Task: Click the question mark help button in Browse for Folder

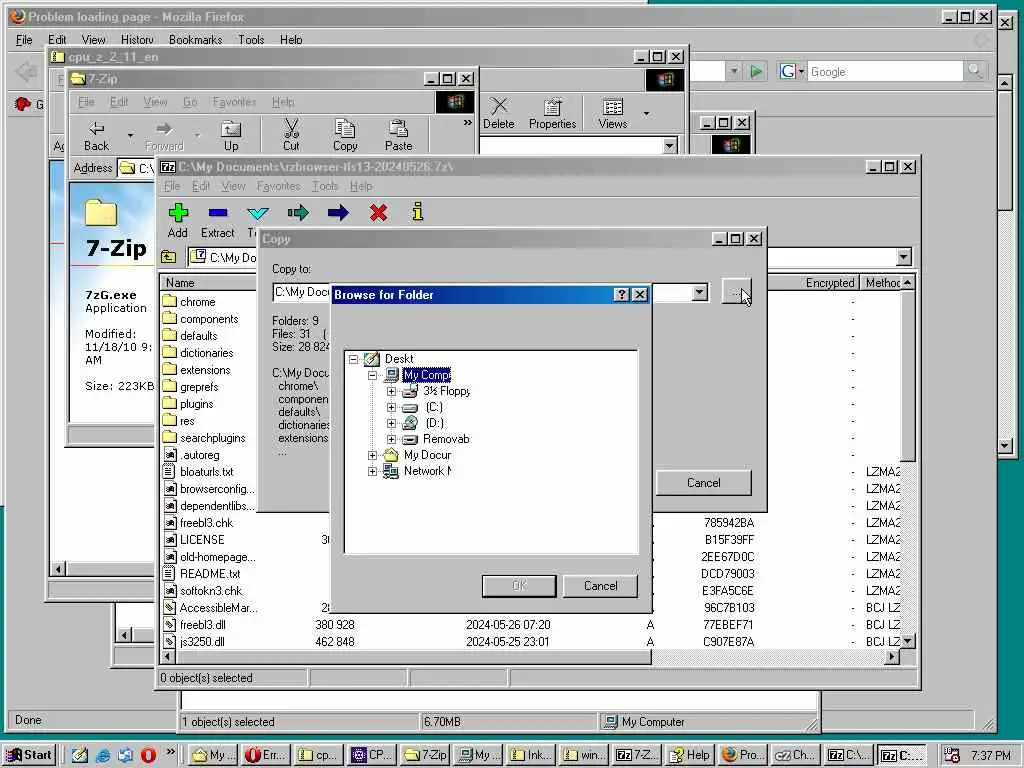Action: pyautogui.click(x=621, y=295)
